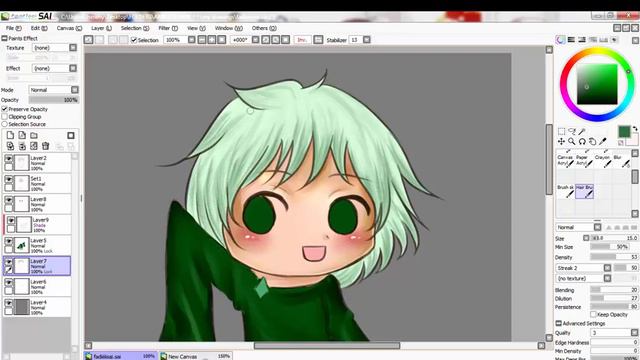Switch to the New Canvas tab
The image size is (640, 360).
click(x=196, y=356)
